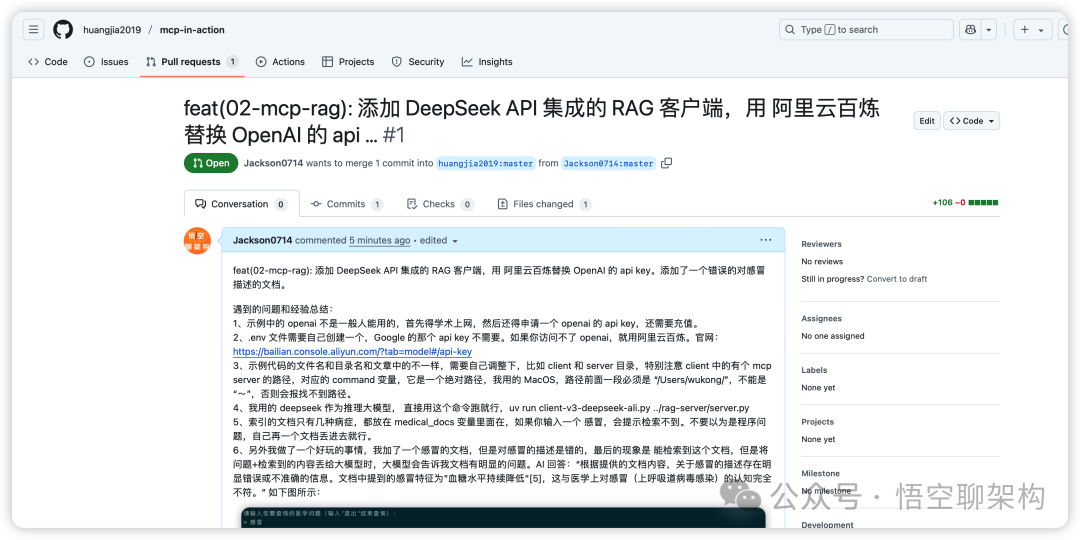The image size is (1080, 540).
Task: Expand the edited history dropdown
Action: [439, 240]
